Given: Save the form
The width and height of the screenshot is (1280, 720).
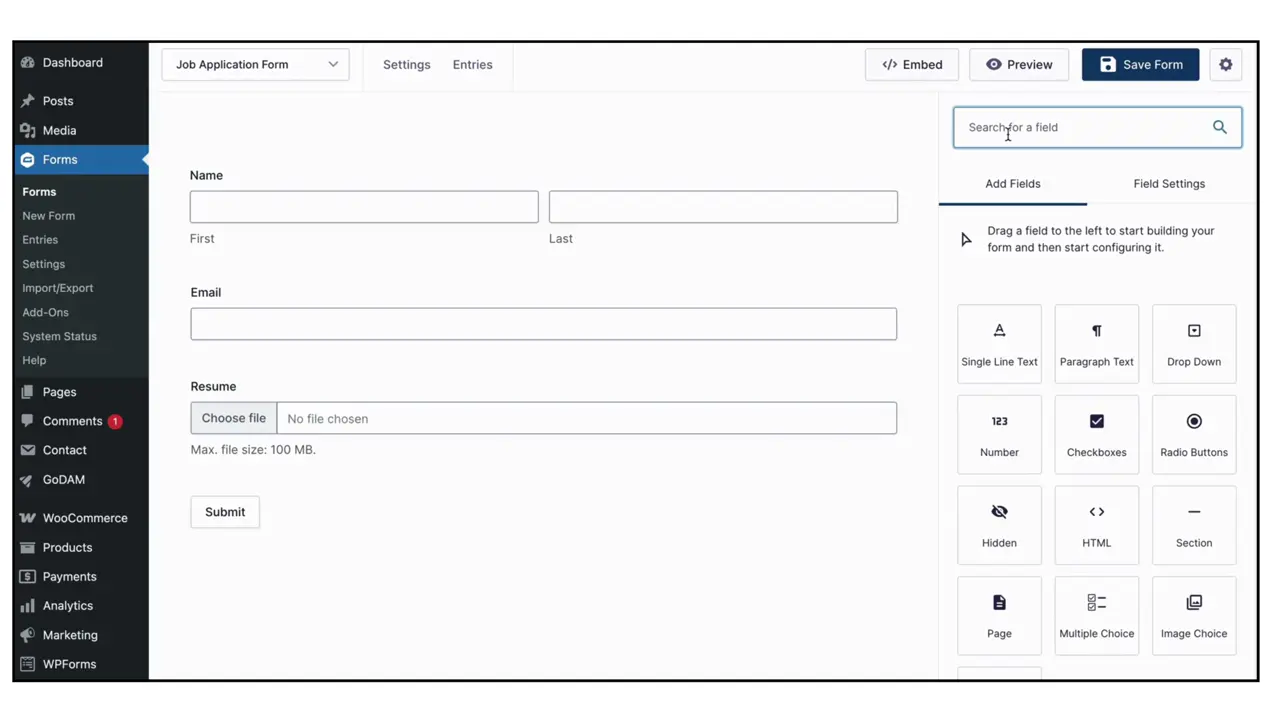Looking at the screenshot, I should click(1140, 65).
